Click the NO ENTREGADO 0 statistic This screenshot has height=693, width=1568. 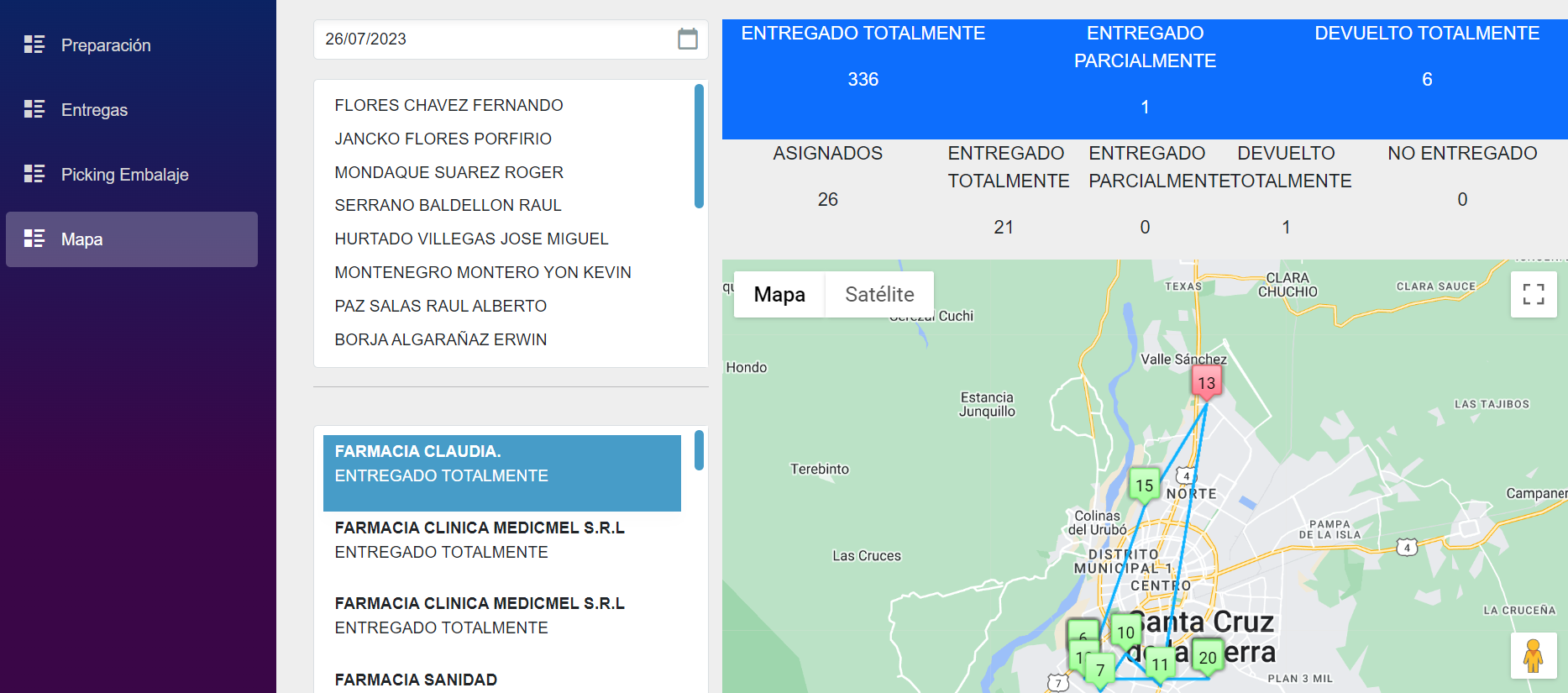[1462, 176]
